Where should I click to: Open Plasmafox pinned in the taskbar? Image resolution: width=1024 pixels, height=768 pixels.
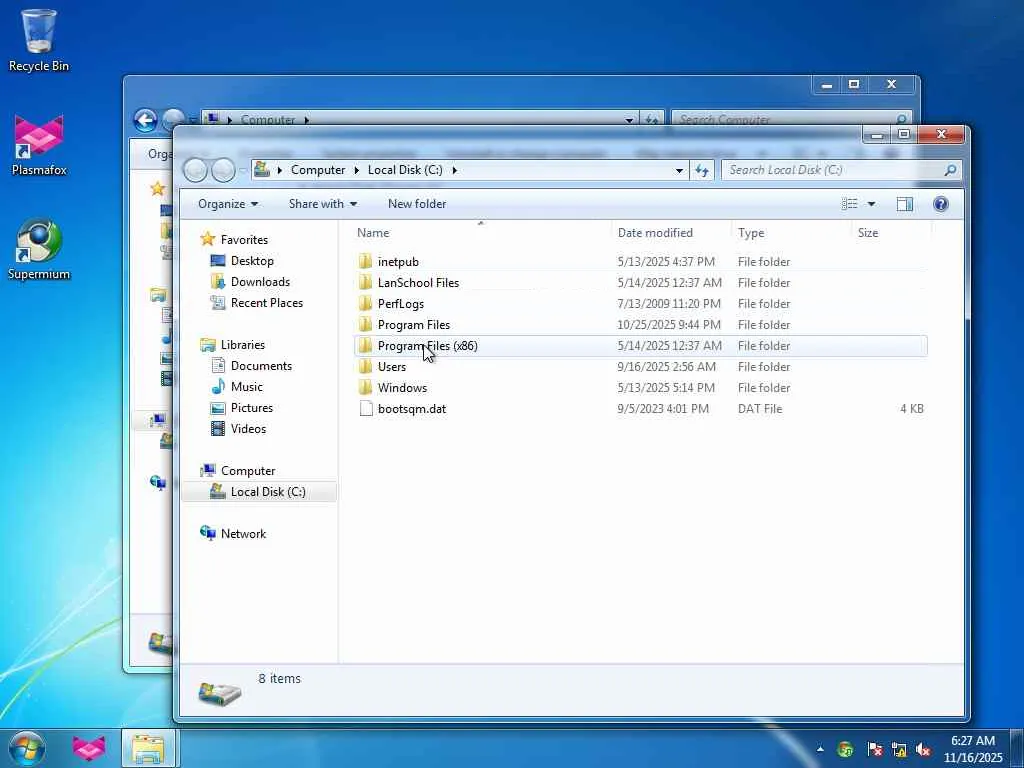89,748
